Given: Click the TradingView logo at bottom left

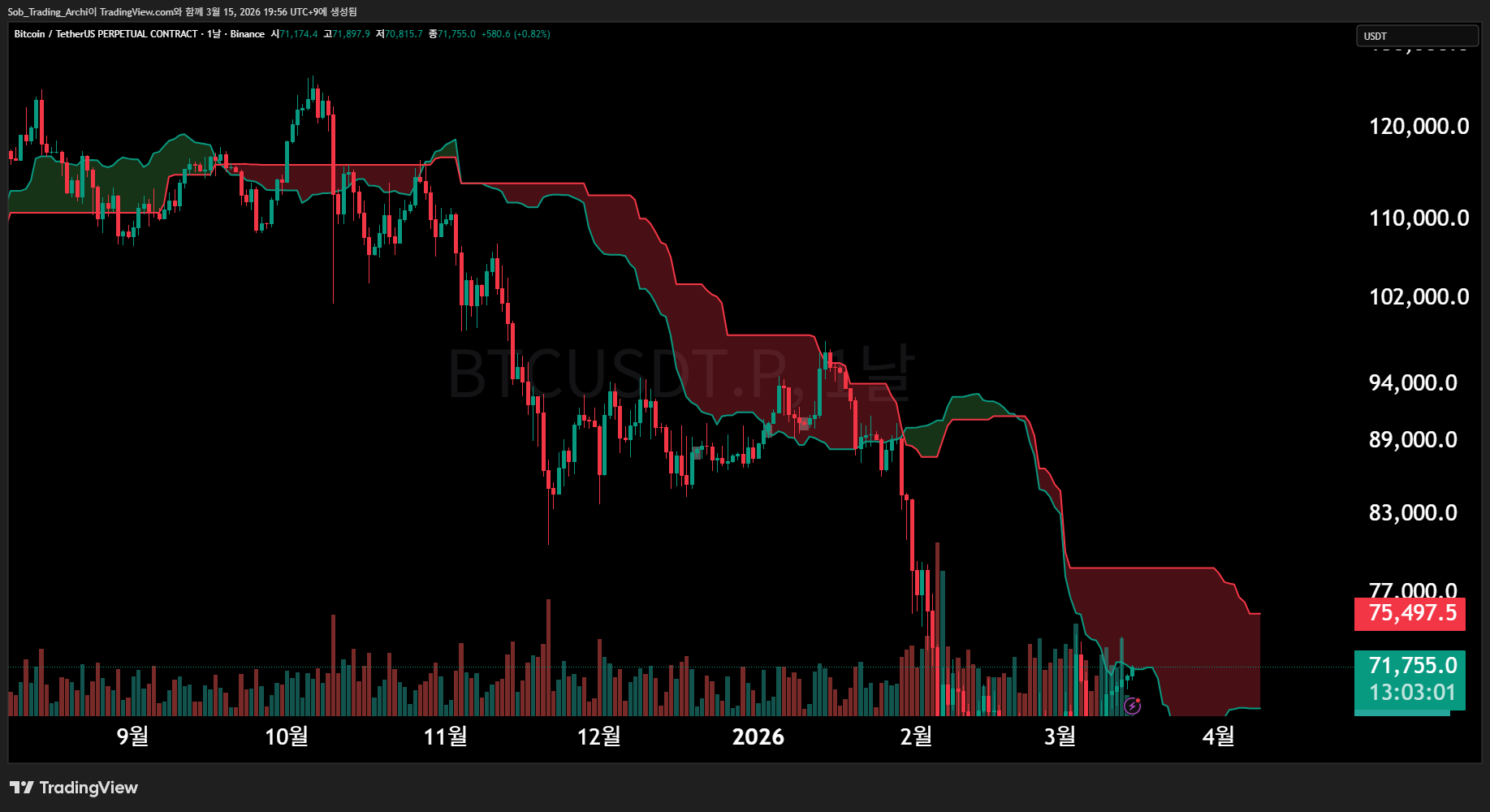Looking at the screenshot, I should 74,788.
